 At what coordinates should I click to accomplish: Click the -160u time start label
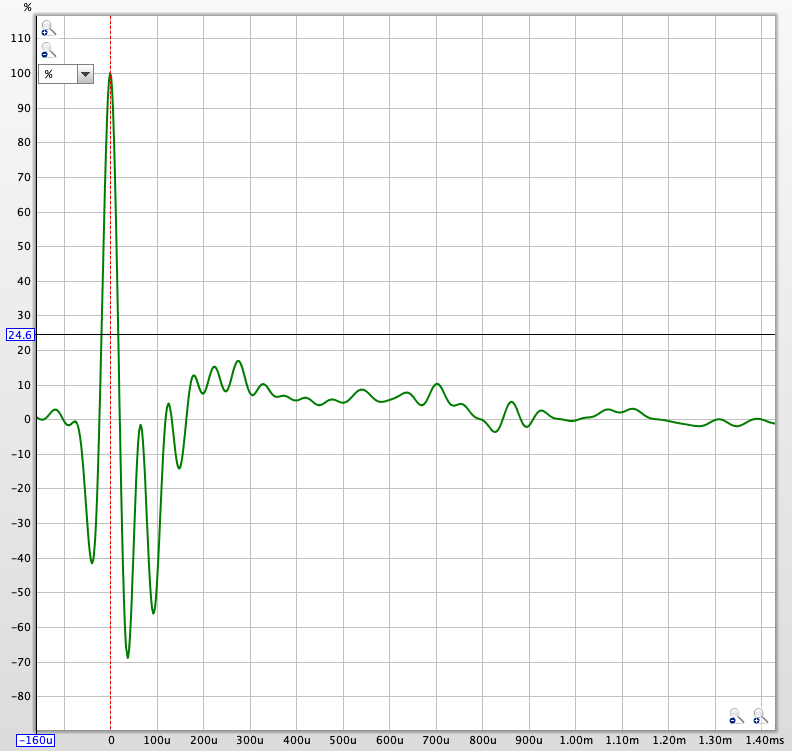(x=35, y=741)
